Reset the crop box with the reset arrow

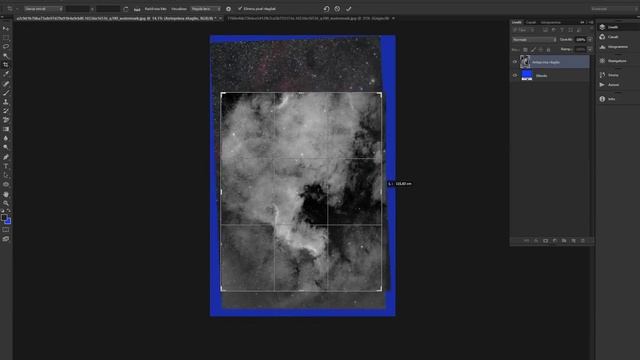click(x=326, y=9)
